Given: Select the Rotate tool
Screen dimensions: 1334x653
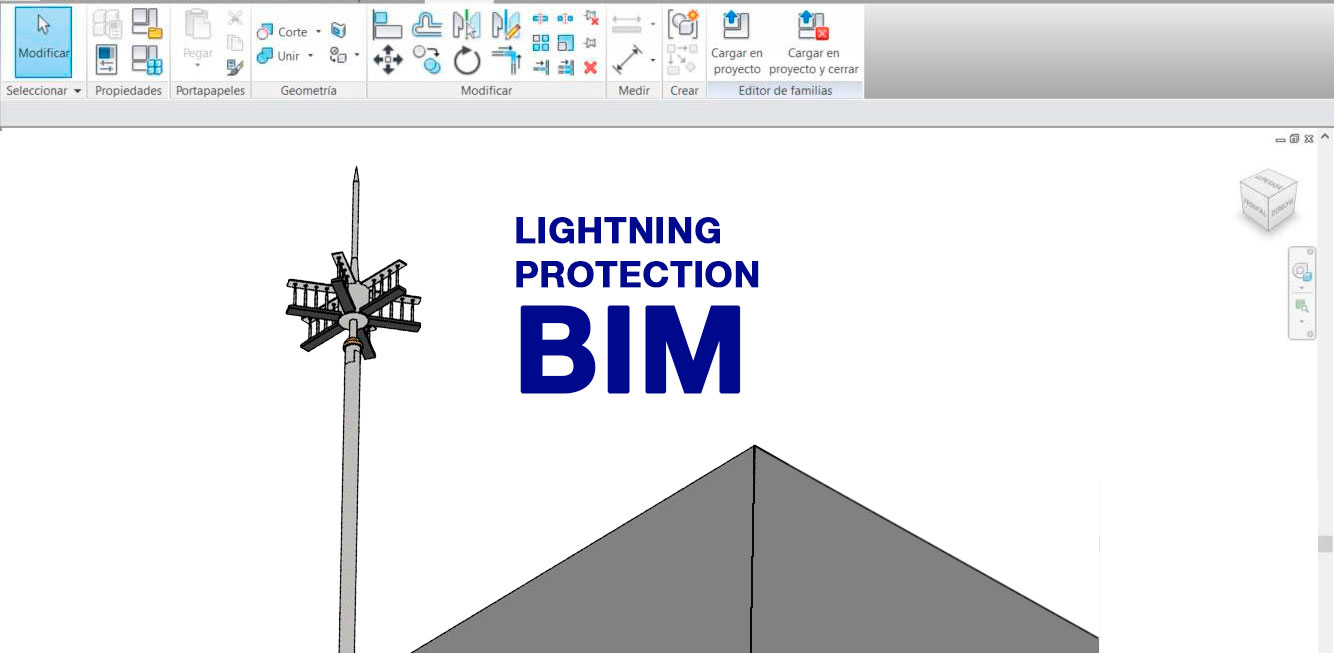Looking at the screenshot, I should 466,62.
